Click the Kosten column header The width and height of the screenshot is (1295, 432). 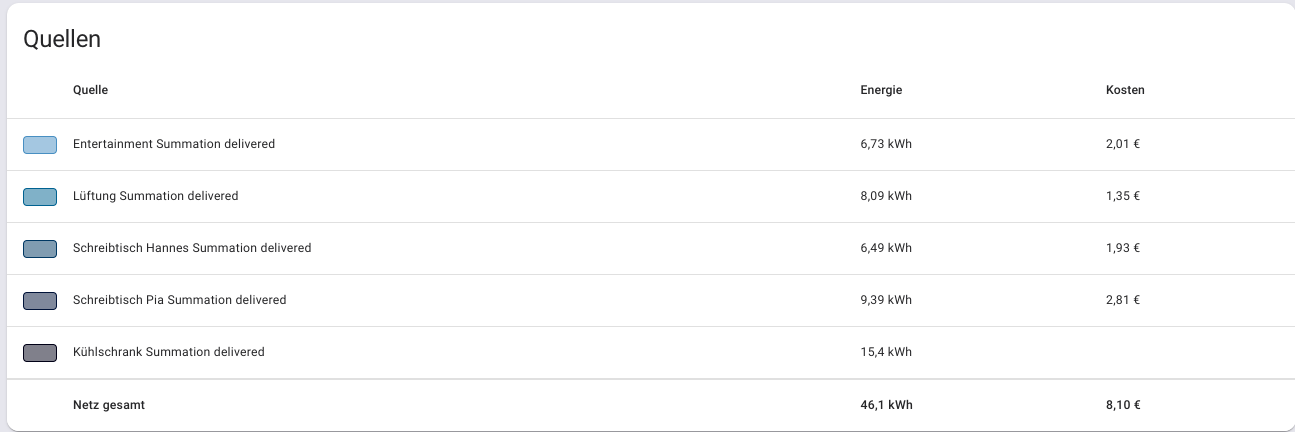(x=1125, y=90)
